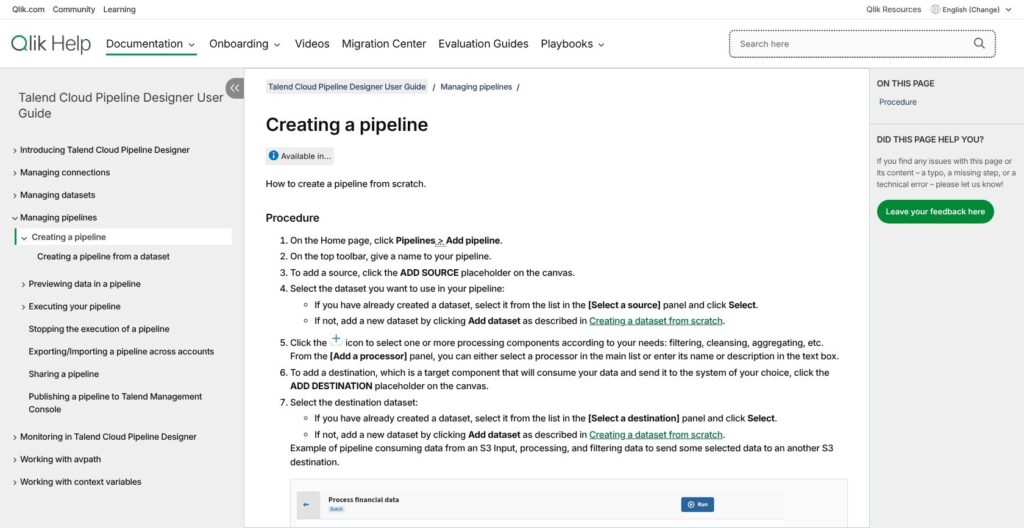This screenshot has width=1024, height=528.
Task: Click the Creating a pipeline page heading
Action: [x=347, y=125]
